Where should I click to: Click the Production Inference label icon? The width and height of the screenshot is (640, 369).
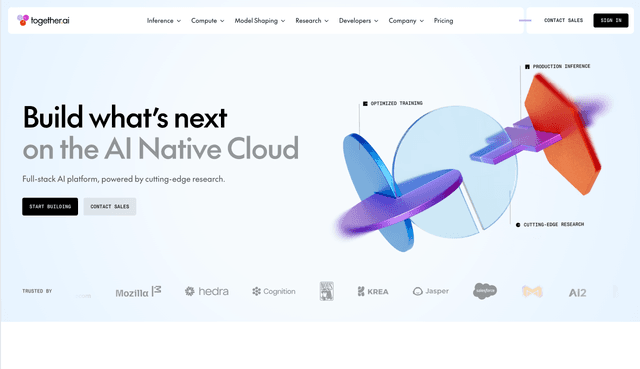pos(527,67)
